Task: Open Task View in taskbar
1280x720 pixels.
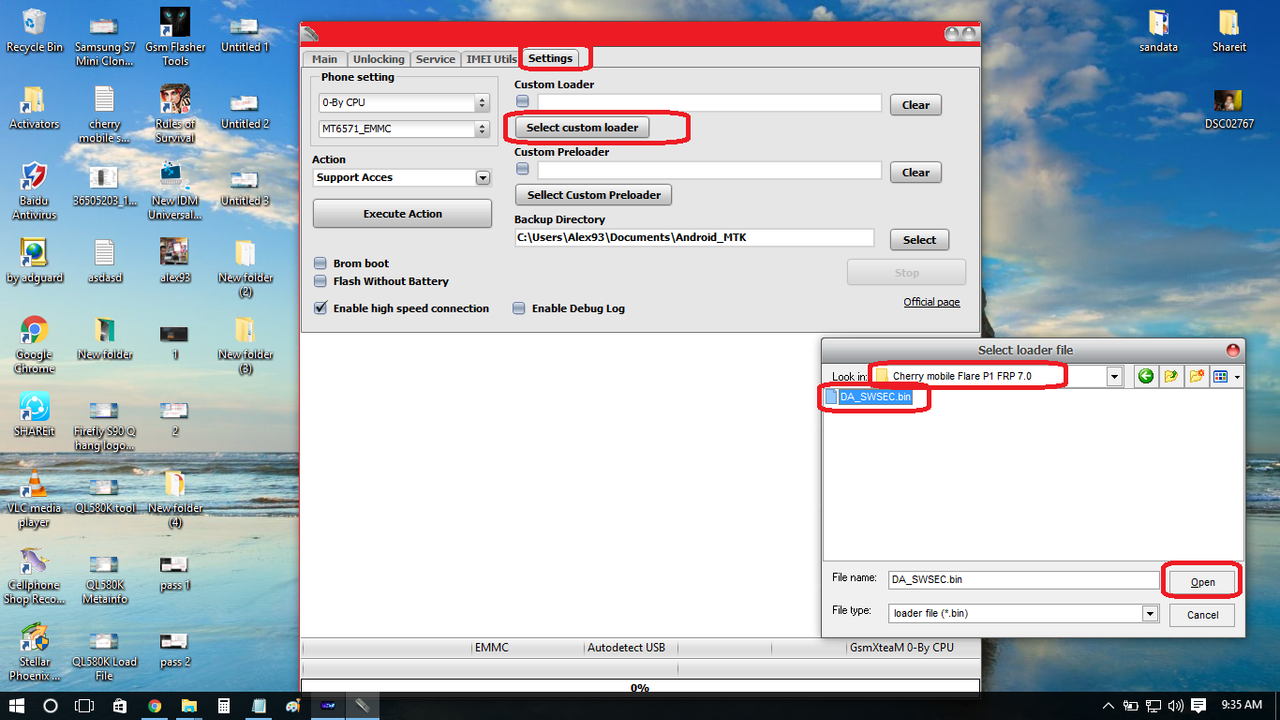Action: (x=85, y=706)
